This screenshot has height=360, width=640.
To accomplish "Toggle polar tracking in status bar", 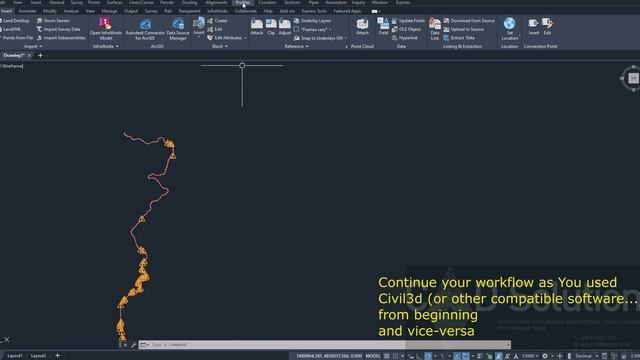I will click(428, 356).
